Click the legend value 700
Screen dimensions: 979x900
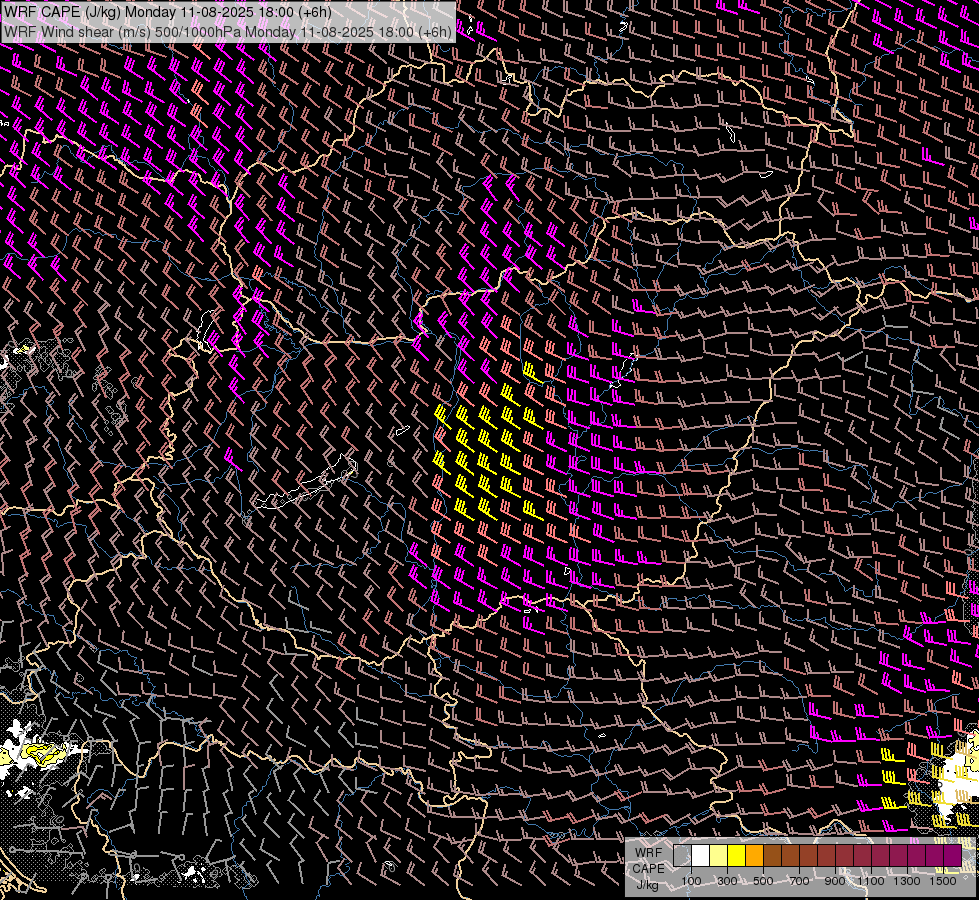point(799,881)
